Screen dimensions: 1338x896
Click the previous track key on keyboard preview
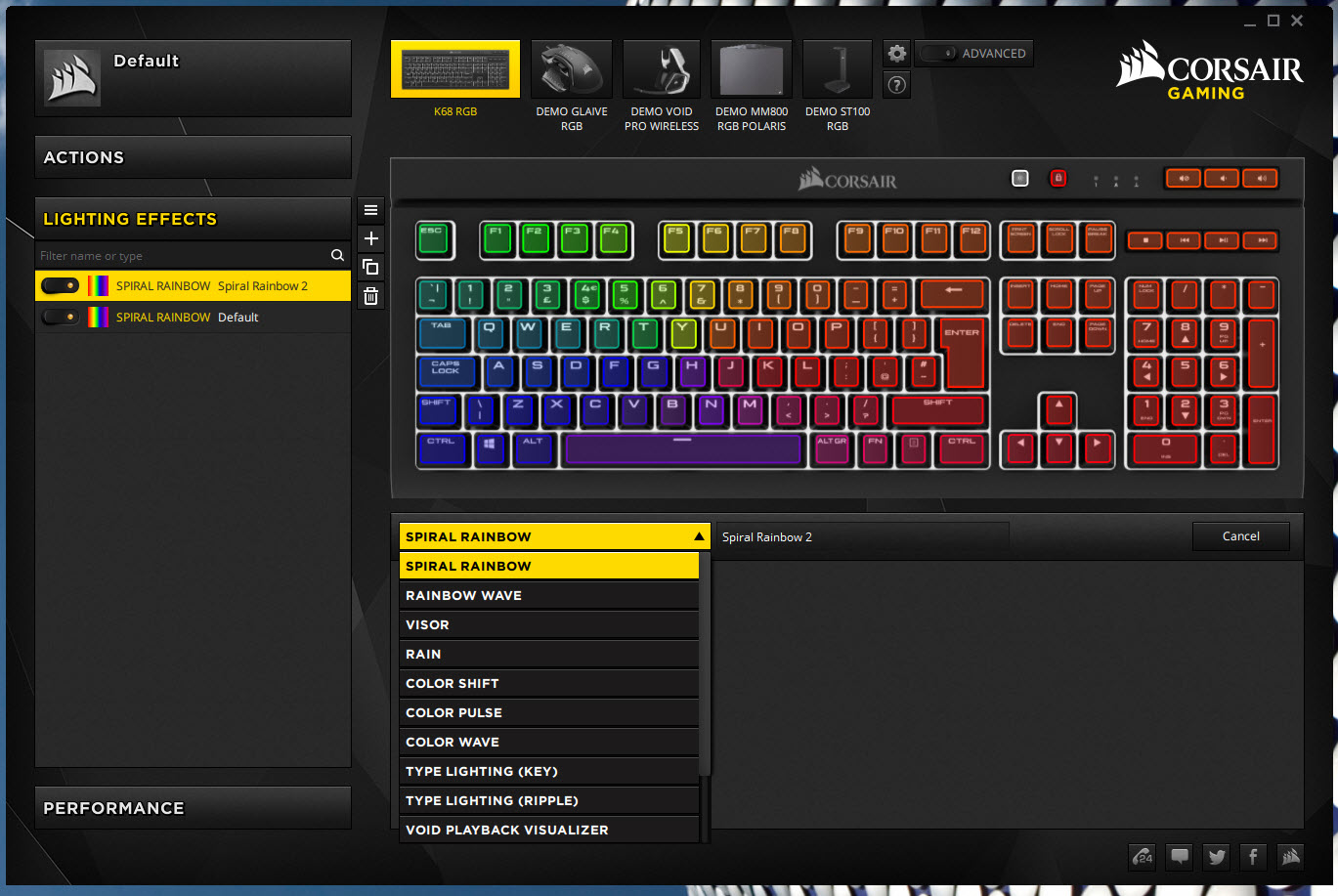click(1185, 239)
